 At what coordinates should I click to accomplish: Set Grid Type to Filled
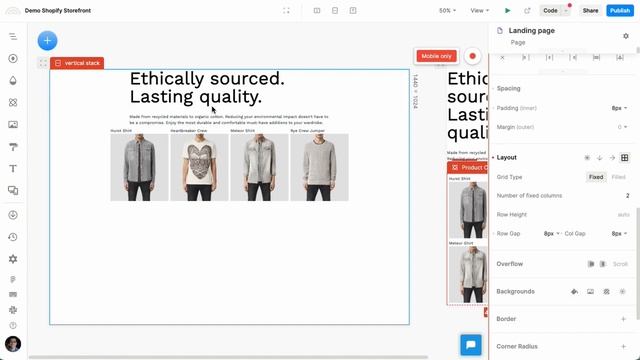(x=618, y=177)
